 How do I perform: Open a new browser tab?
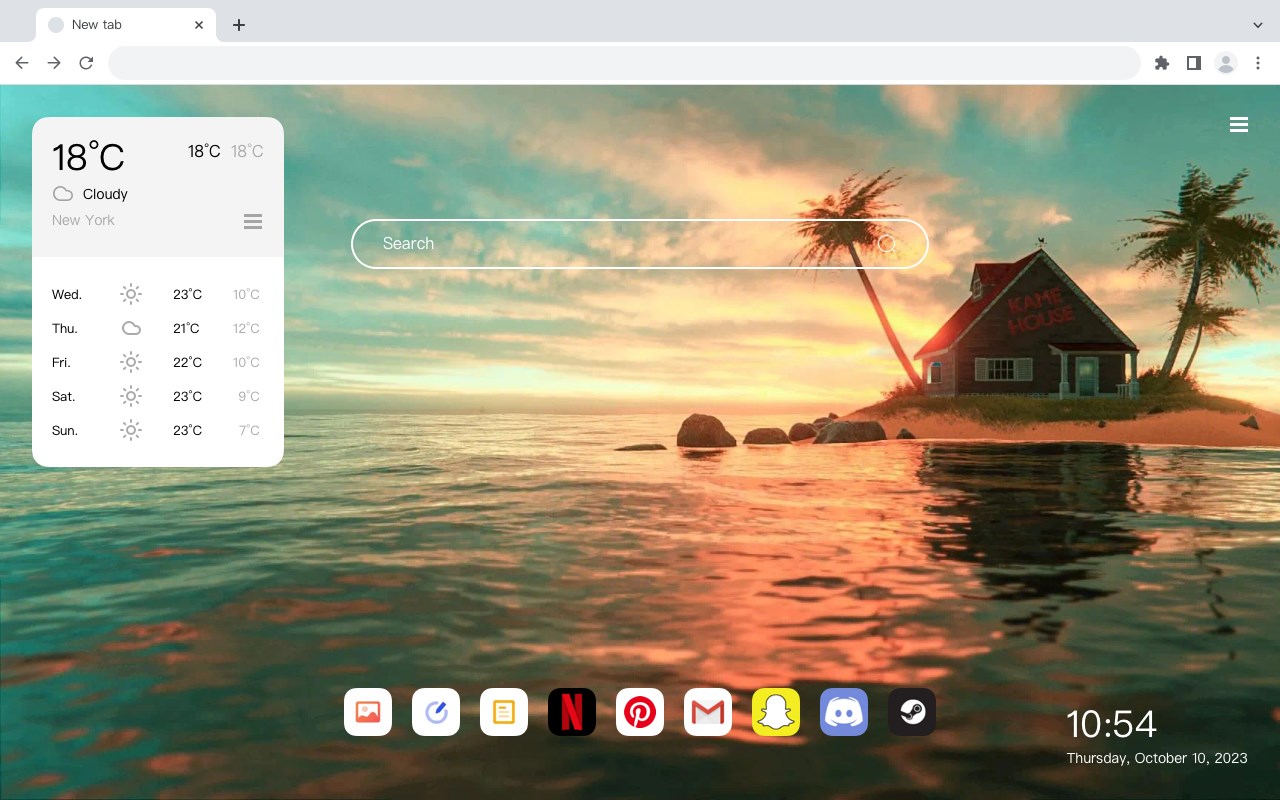point(238,25)
